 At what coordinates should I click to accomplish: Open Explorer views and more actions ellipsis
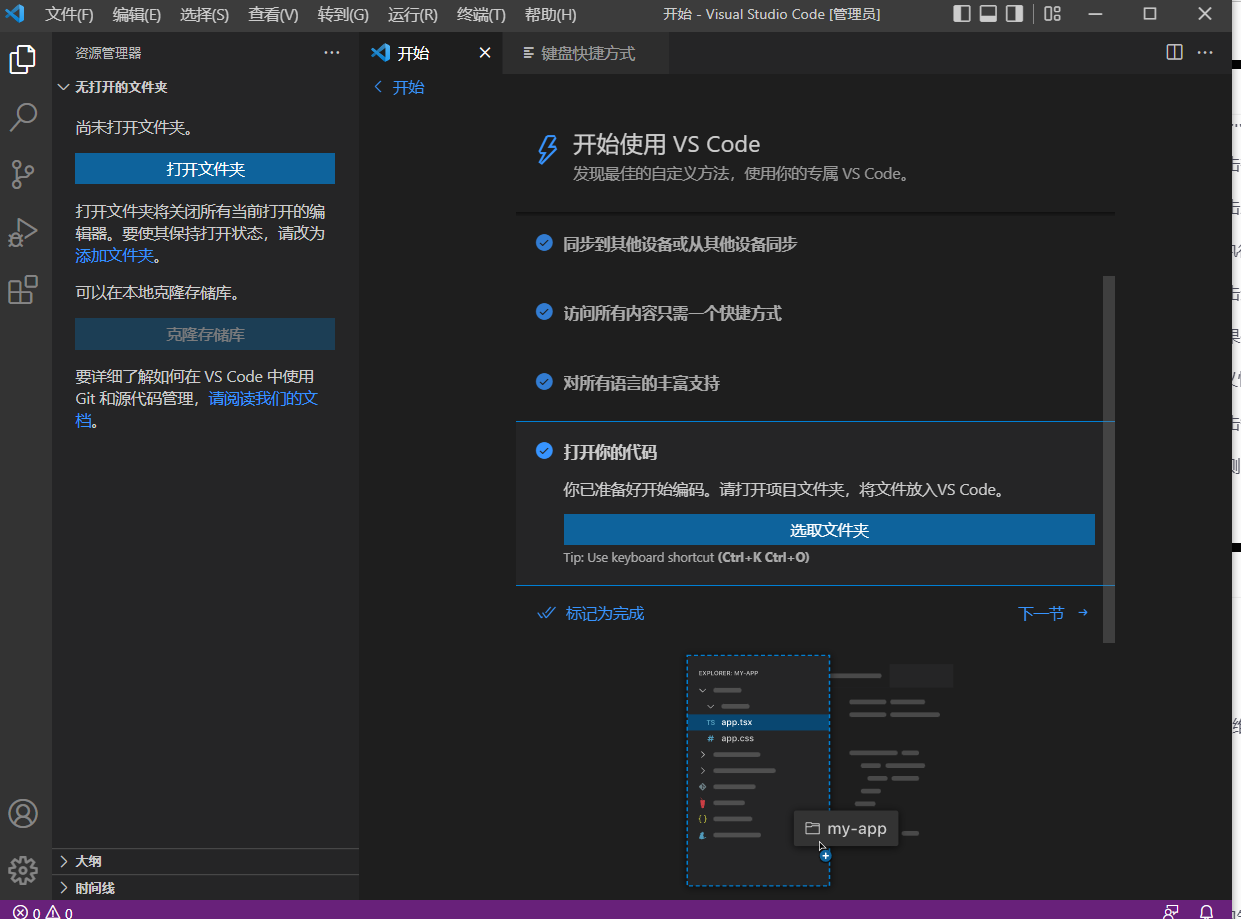point(332,53)
